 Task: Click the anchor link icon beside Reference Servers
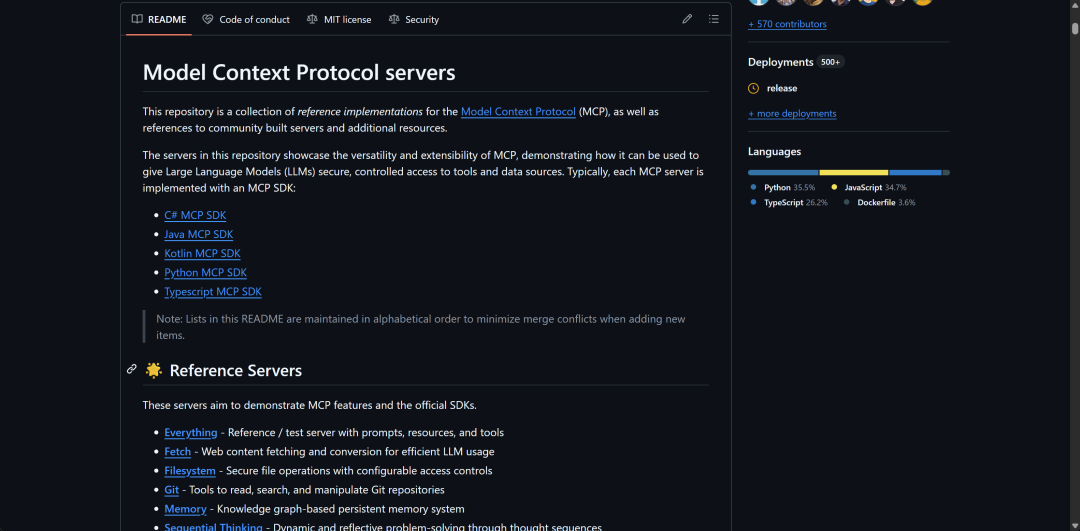(x=132, y=370)
